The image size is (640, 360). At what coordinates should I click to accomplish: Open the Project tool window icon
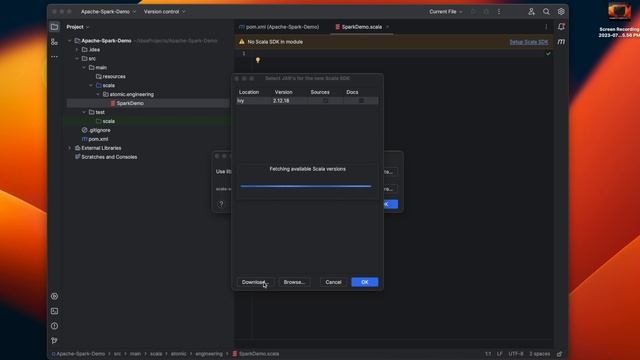click(54, 27)
